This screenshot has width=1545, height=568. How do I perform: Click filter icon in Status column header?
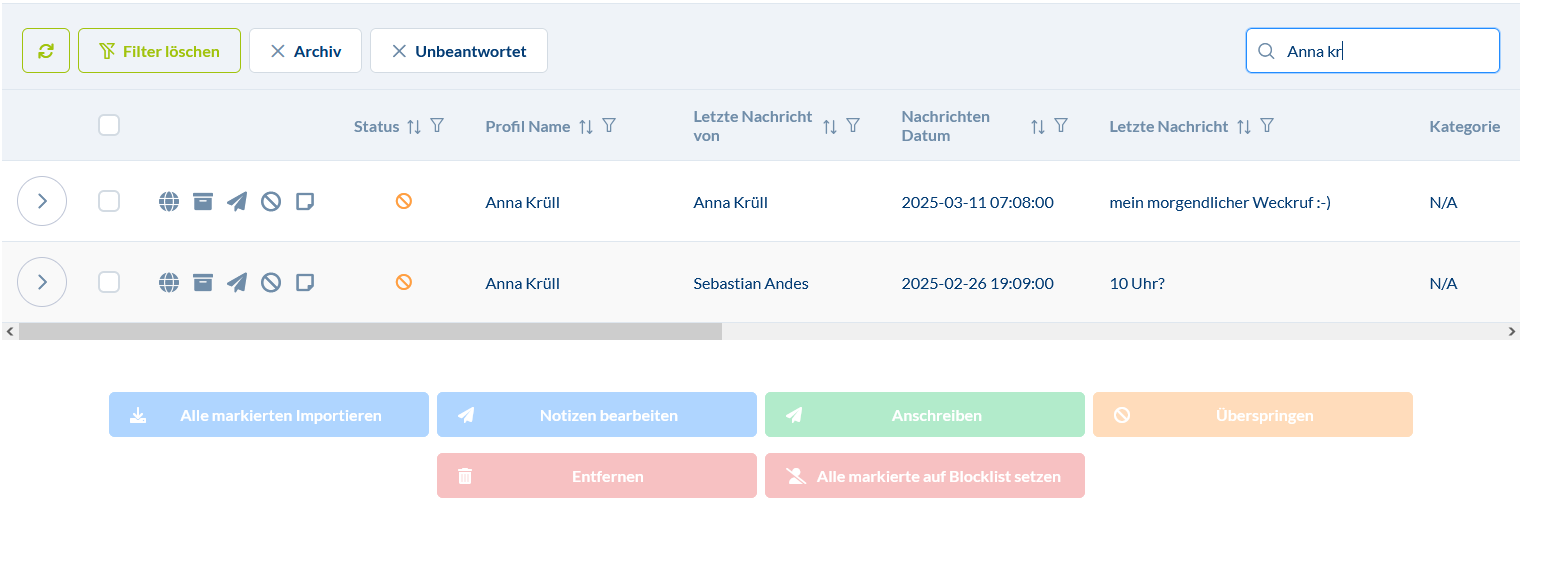437,126
